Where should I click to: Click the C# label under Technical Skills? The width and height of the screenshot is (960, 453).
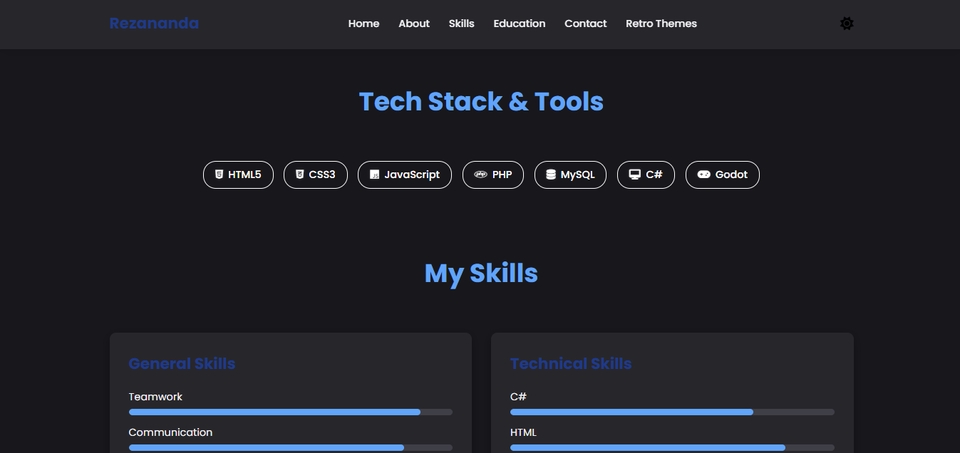518,397
